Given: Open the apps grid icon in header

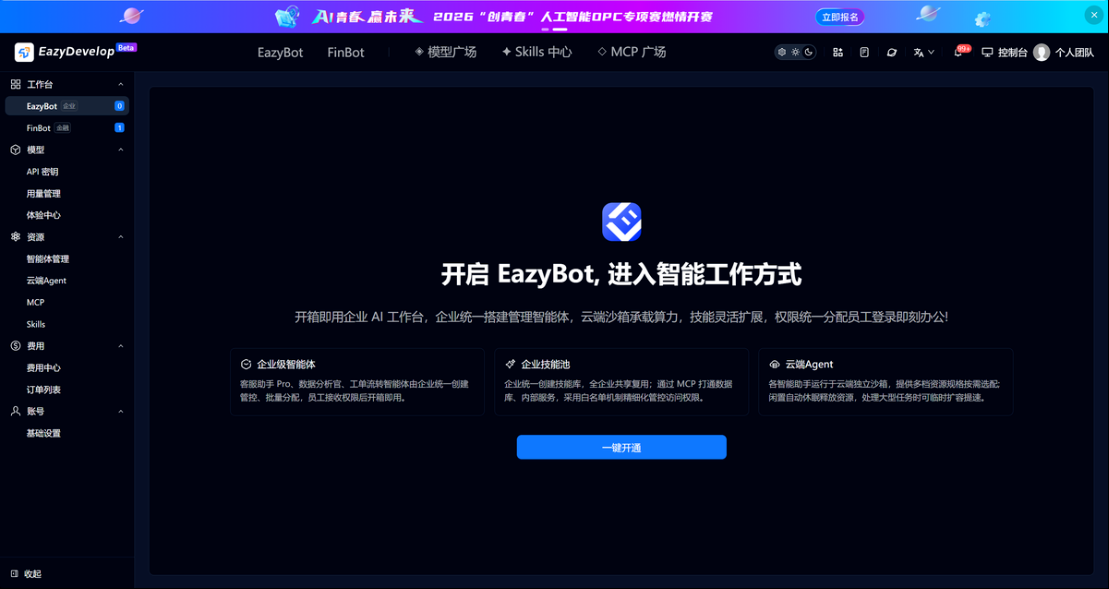Looking at the screenshot, I should click(838, 52).
